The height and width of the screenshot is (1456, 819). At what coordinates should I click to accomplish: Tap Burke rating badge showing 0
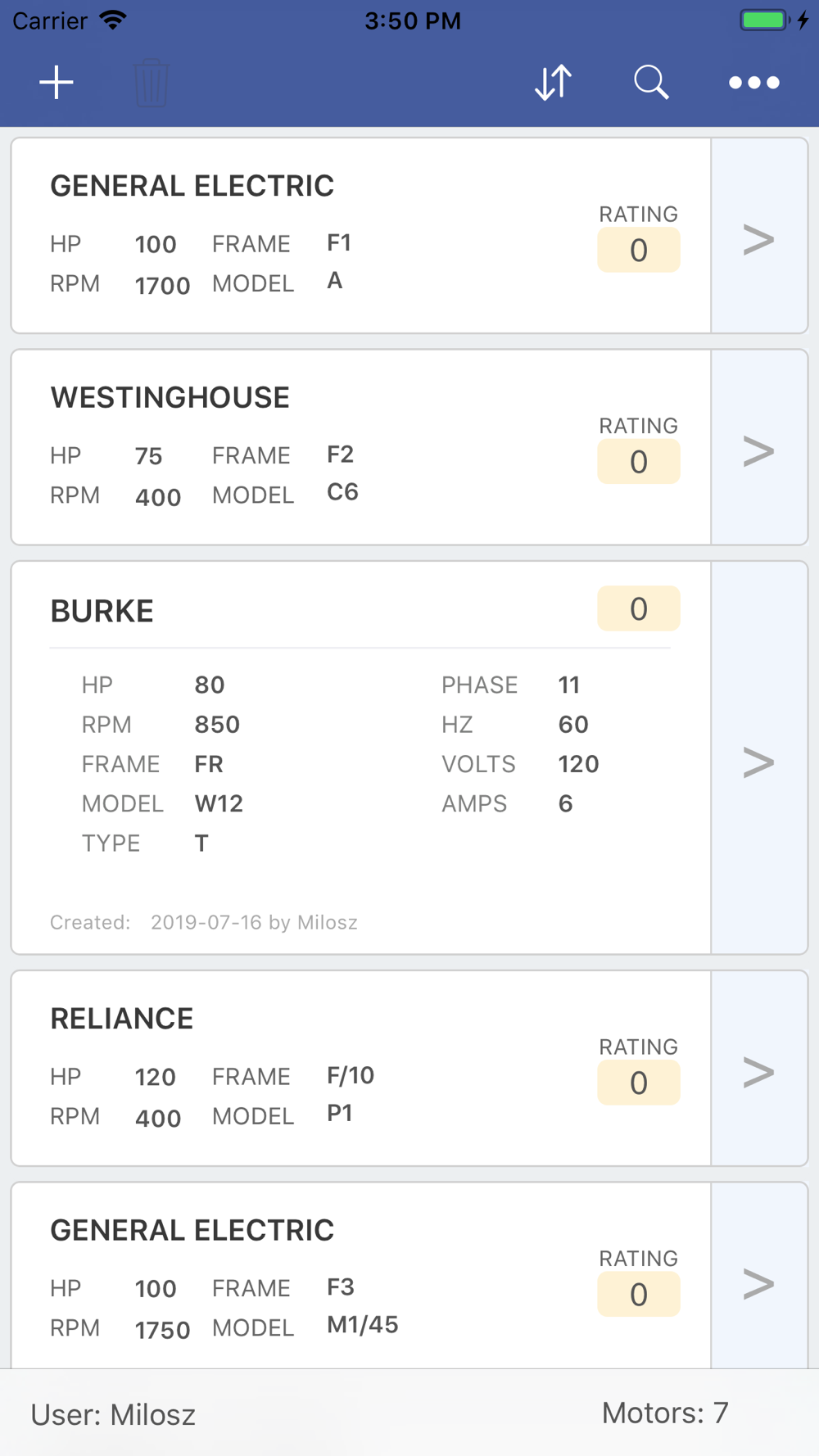639,608
